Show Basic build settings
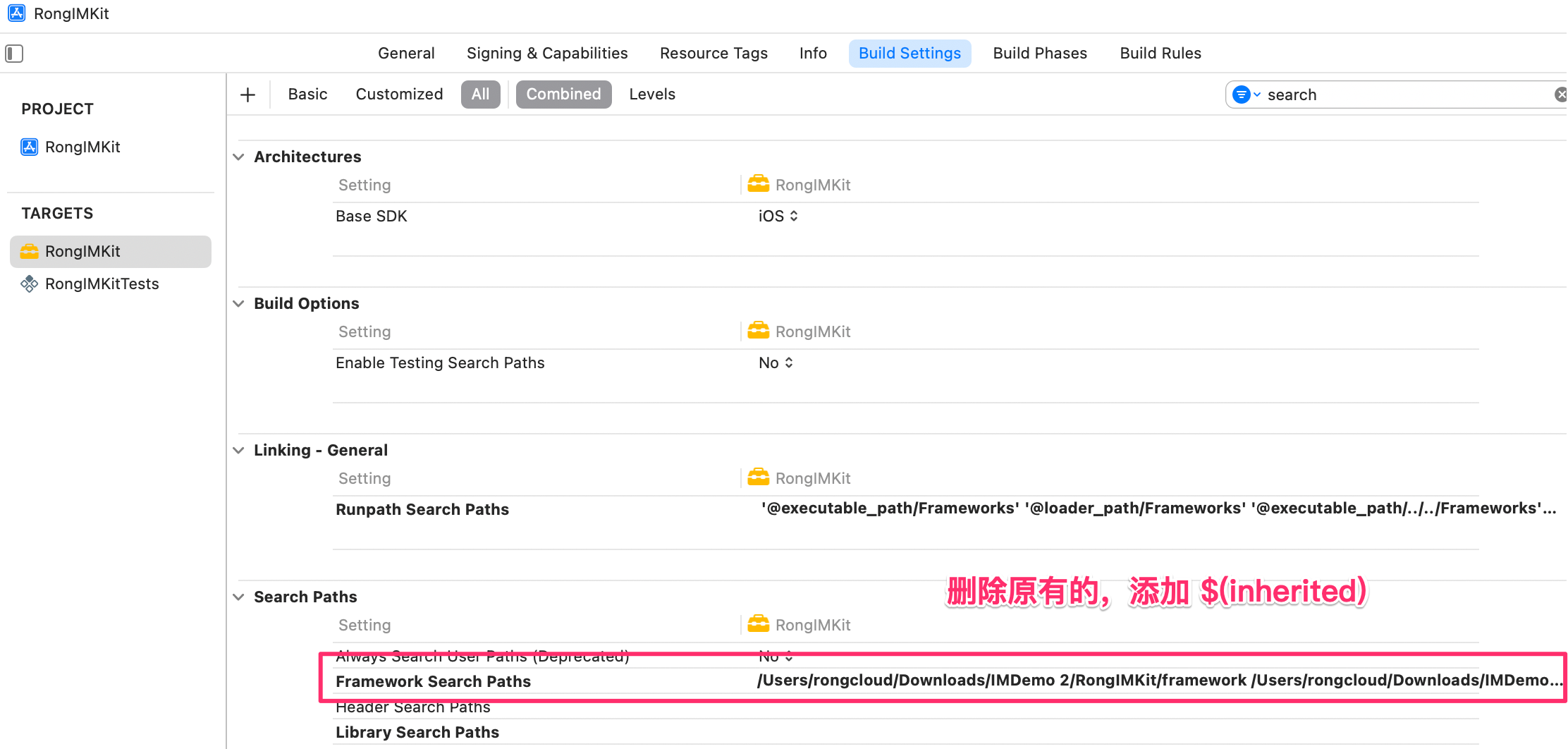The image size is (1568, 749). [307, 95]
